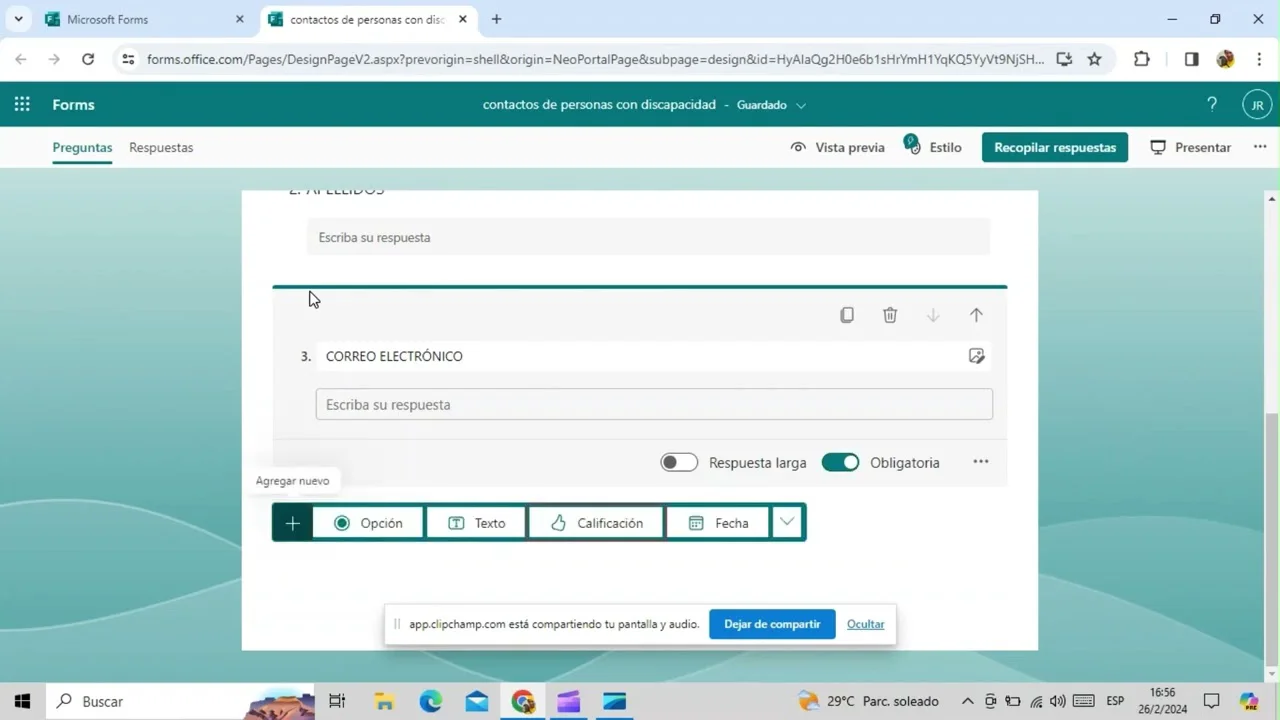Open the Estilo theme options

click(x=933, y=147)
